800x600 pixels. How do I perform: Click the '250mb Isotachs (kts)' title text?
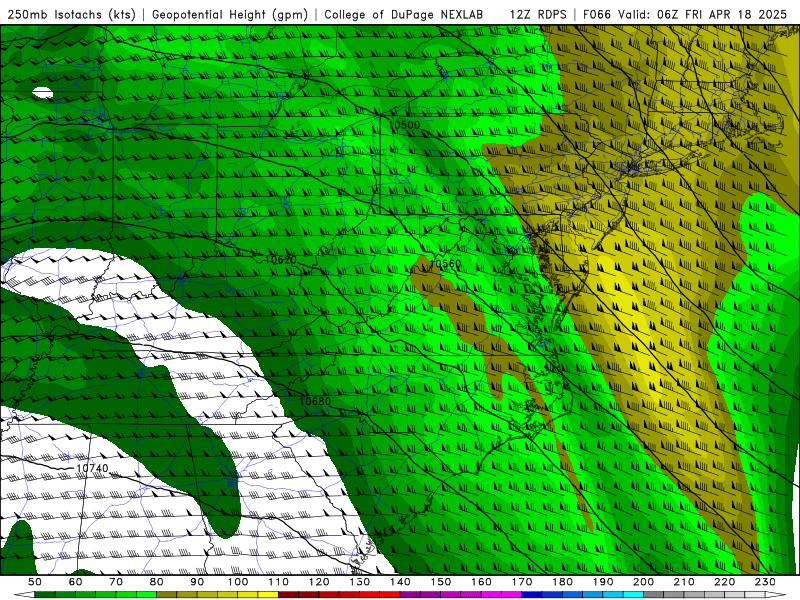point(72,14)
